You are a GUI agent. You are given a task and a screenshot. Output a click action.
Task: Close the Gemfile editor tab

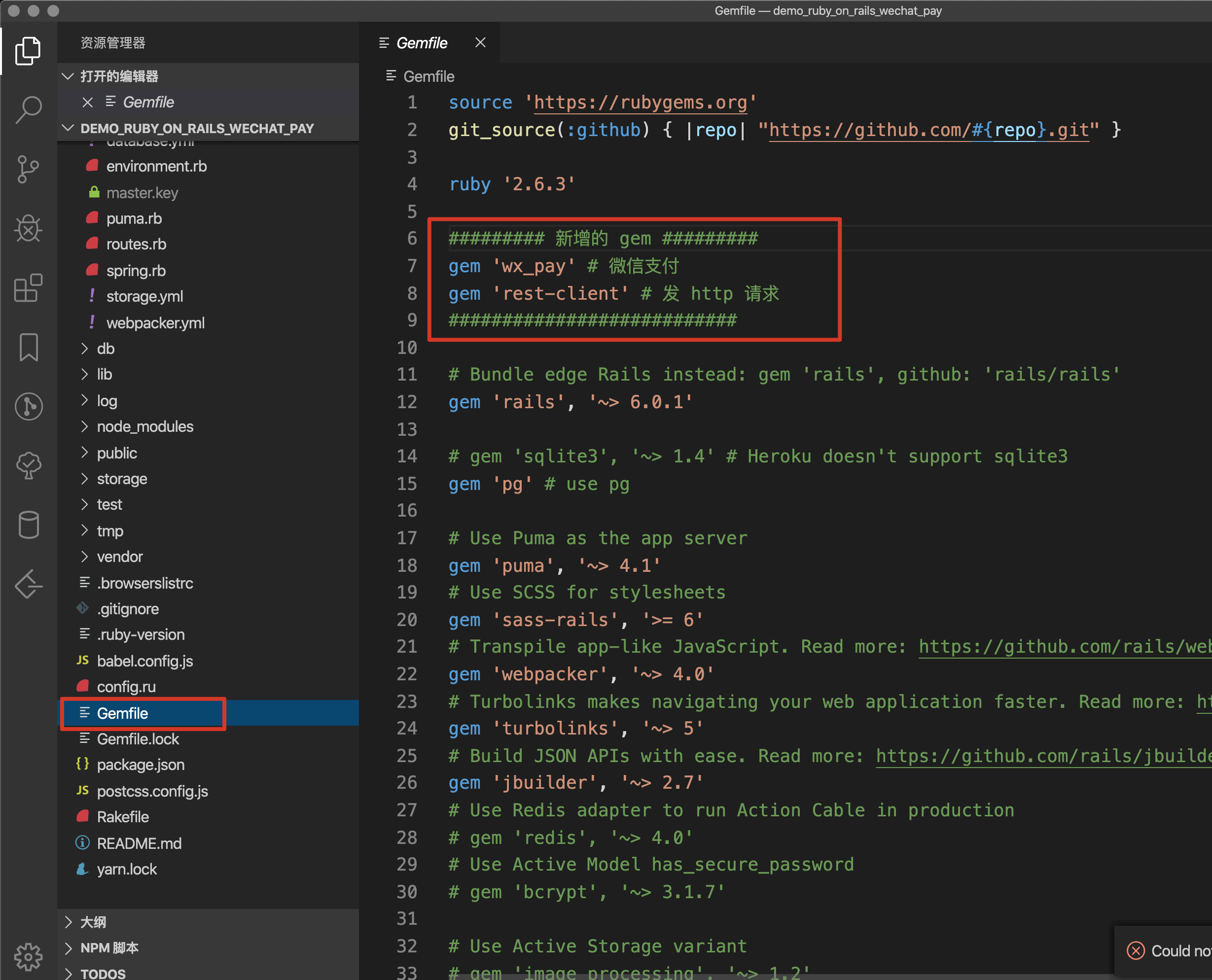click(x=480, y=43)
